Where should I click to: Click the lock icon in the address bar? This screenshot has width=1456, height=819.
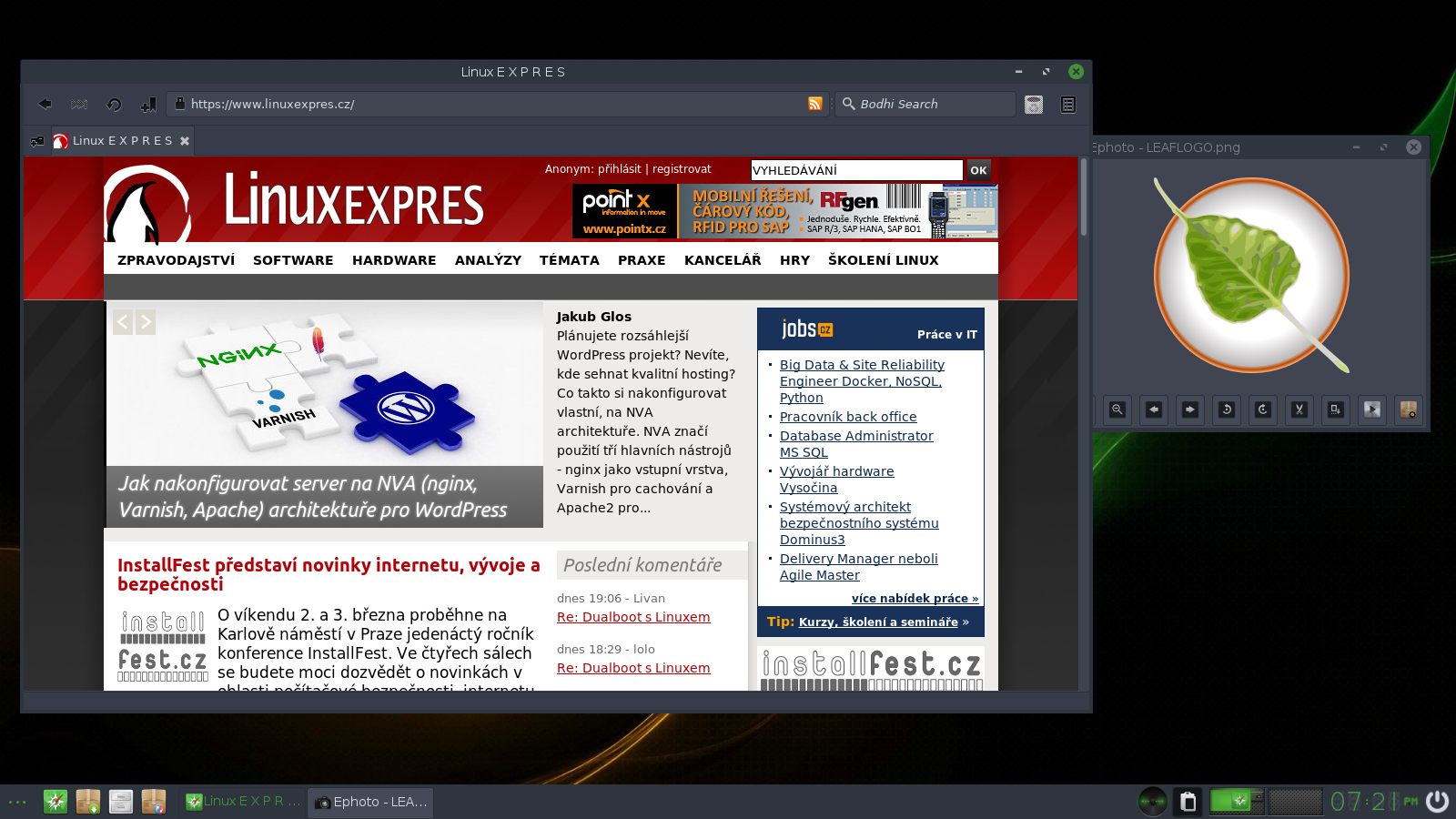[180, 104]
